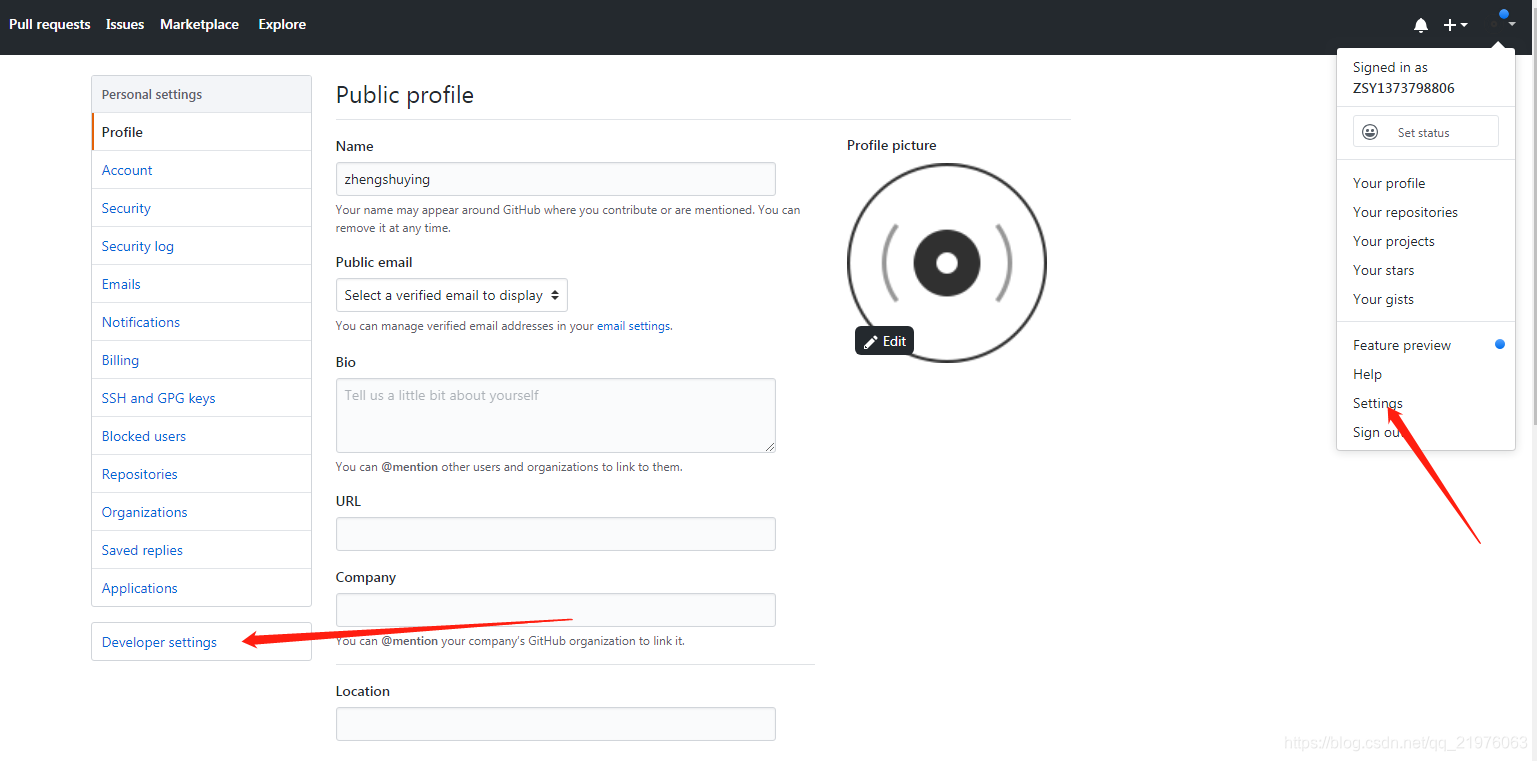Open Applications settings in sidebar
1537x761 pixels.
[202, 588]
